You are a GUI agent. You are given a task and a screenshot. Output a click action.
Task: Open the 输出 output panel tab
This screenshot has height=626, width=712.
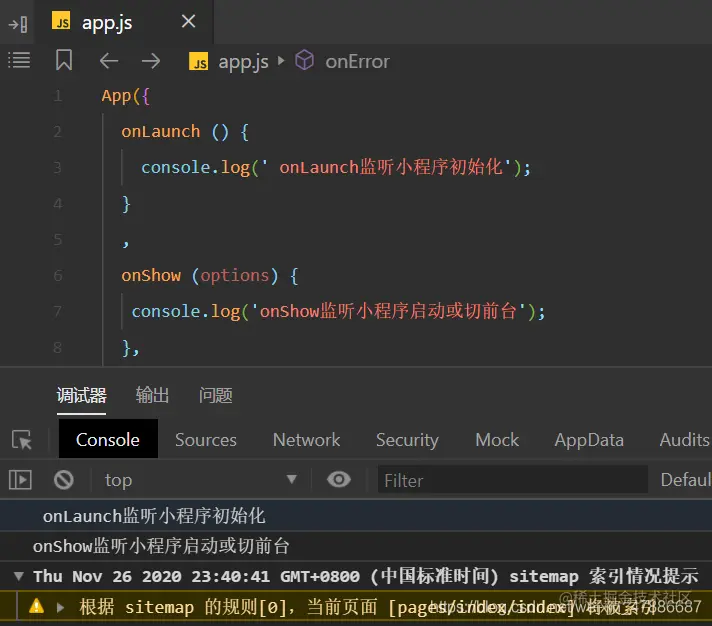coord(152,395)
